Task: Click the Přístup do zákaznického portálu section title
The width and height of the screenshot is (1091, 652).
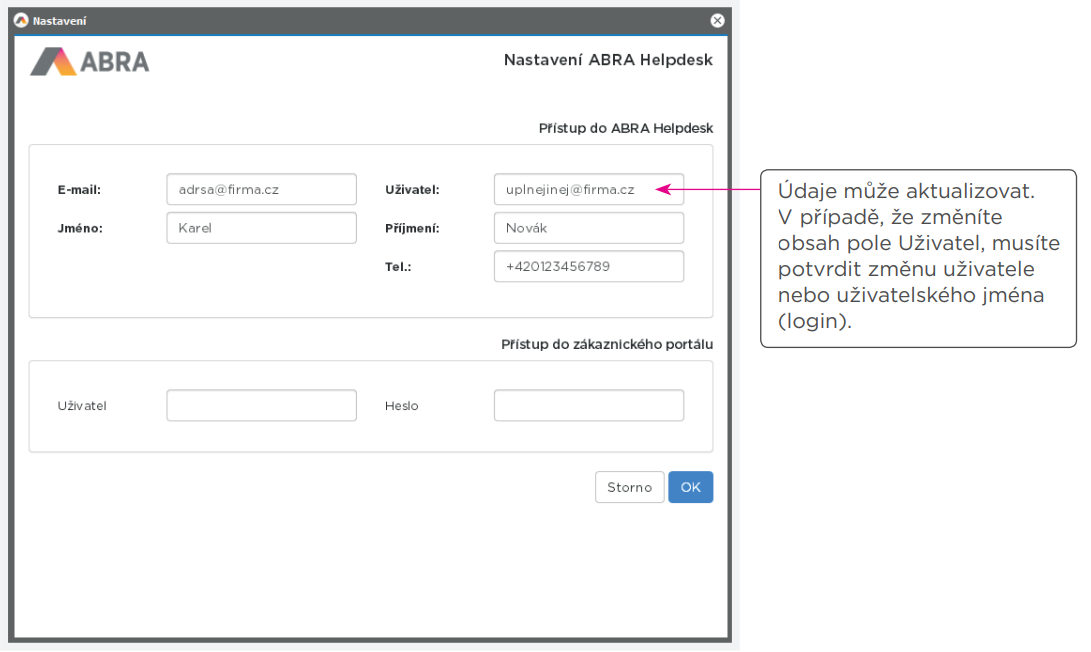Action: click(x=606, y=344)
